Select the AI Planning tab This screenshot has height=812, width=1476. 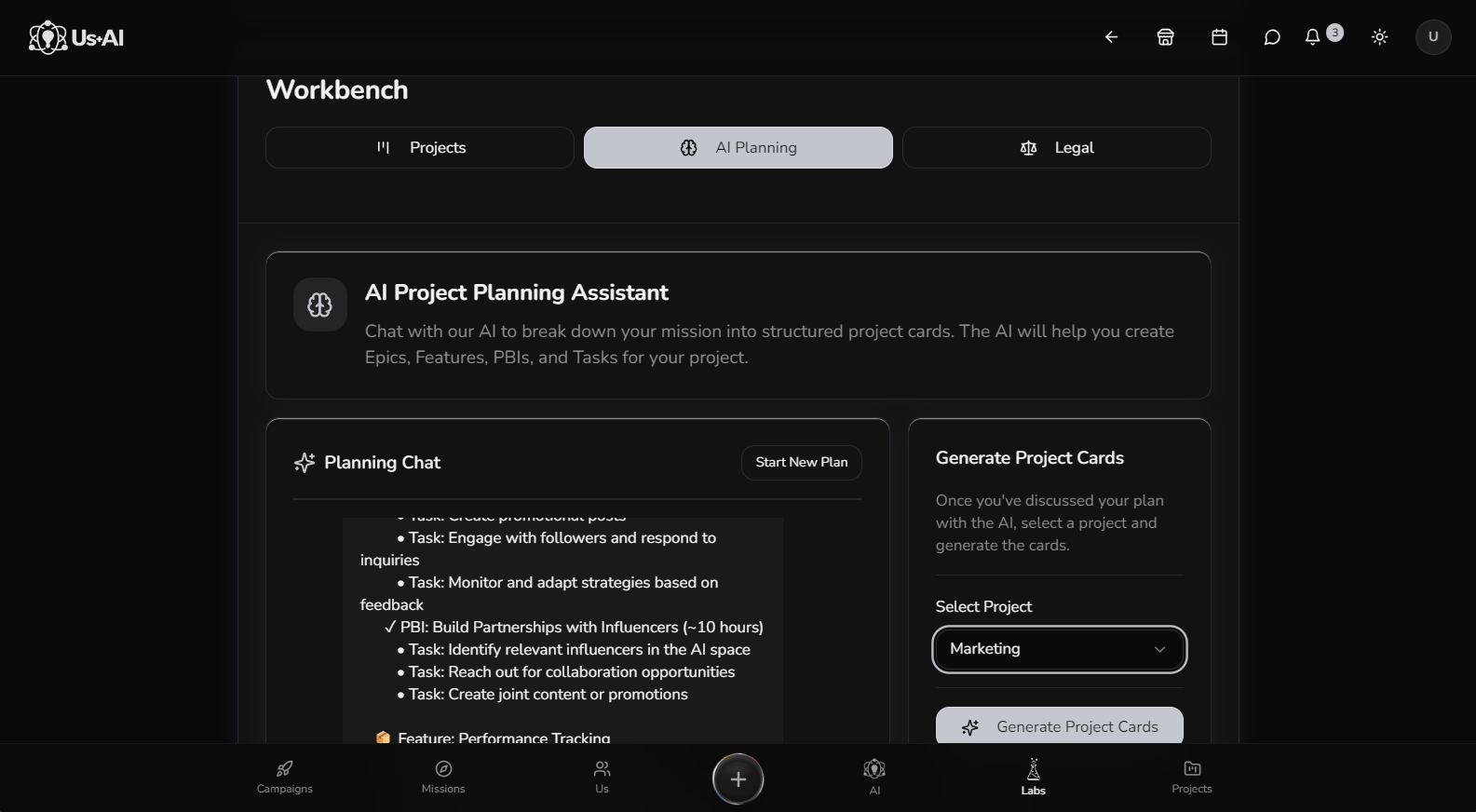738,148
